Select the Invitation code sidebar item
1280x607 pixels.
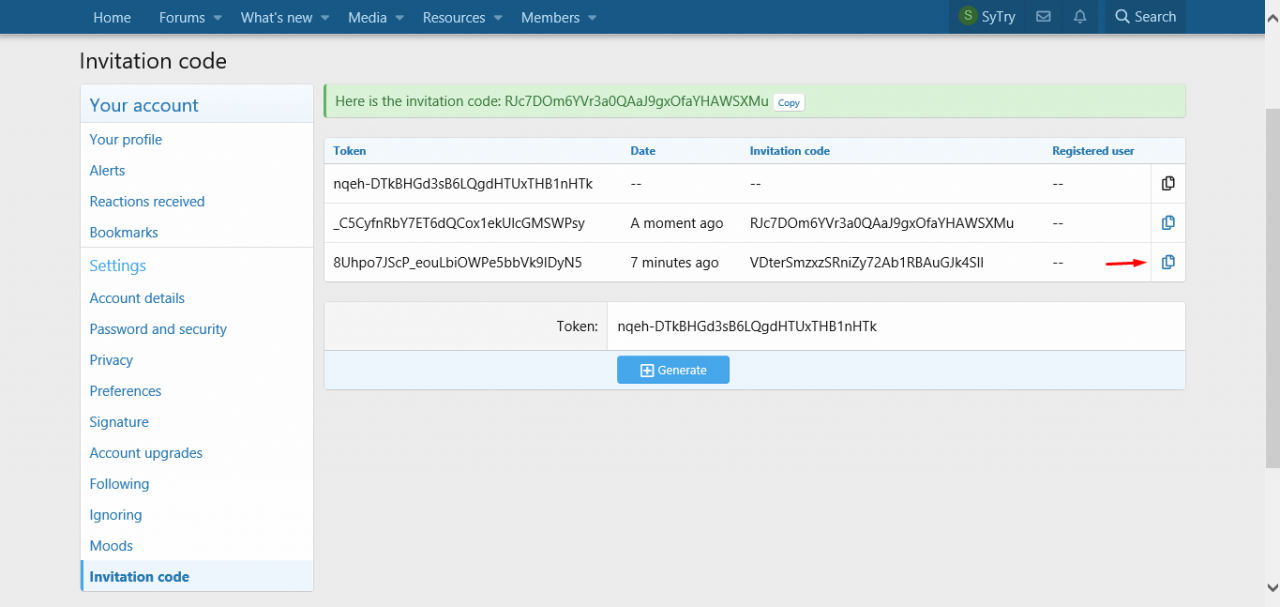(139, 577)
